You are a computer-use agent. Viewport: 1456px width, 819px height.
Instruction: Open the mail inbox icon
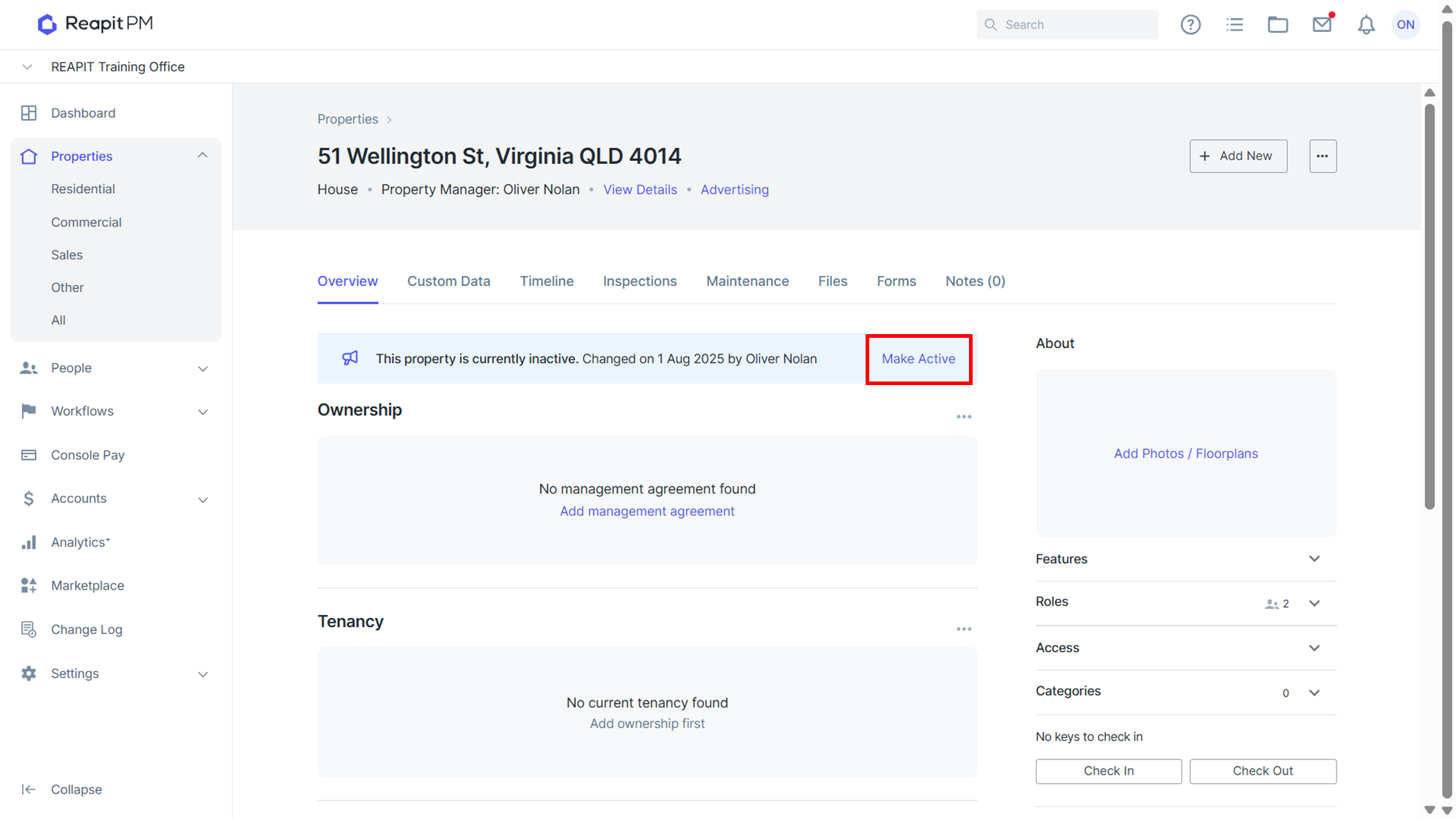[1322, 25]
